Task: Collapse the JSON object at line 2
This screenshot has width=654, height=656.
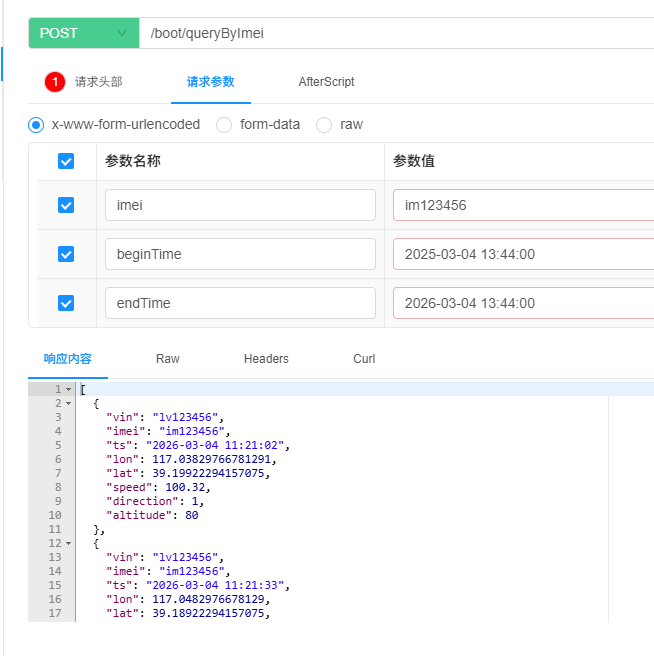Action: [68, 403]
